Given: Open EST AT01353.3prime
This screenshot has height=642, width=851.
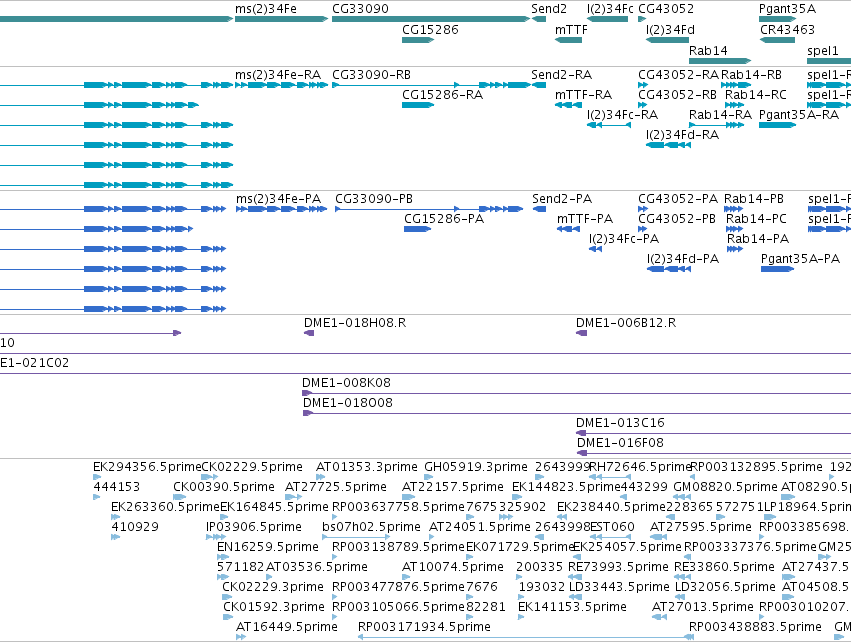Looking at the screenshot, I should [366, 467].
